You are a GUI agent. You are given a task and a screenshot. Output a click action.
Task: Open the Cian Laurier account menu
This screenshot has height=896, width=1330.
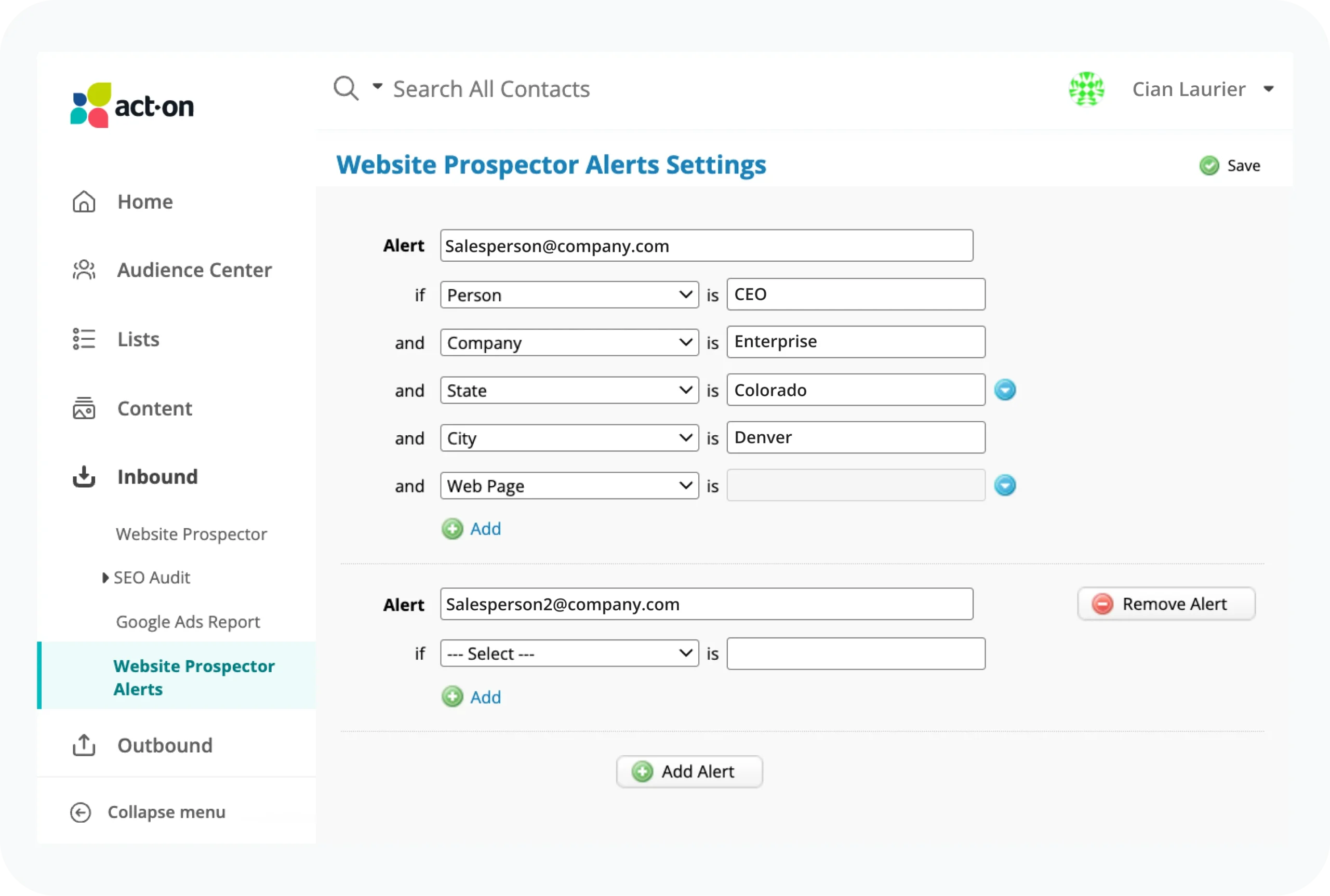[1268, 89]
